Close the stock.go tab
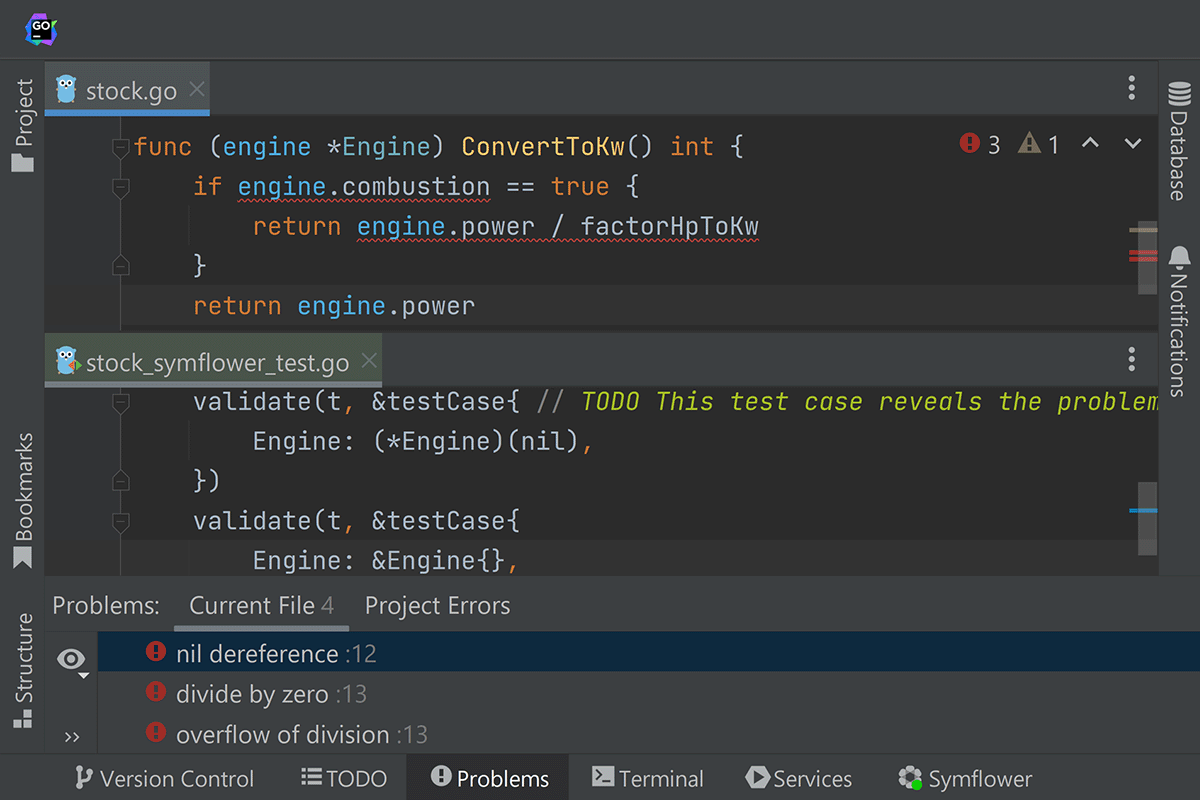This screenshot has width=1200, height=800. pos(197,89)
